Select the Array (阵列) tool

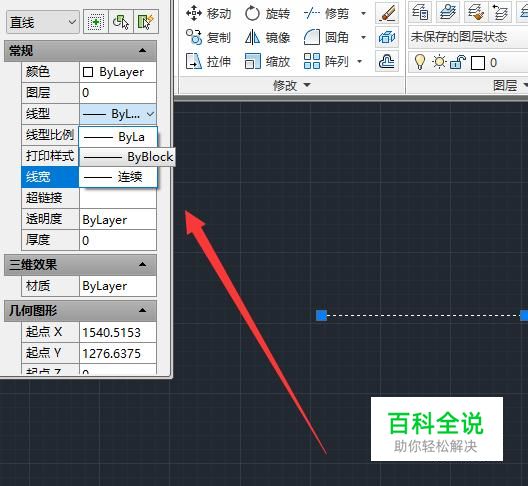click(x=326, y=61)
